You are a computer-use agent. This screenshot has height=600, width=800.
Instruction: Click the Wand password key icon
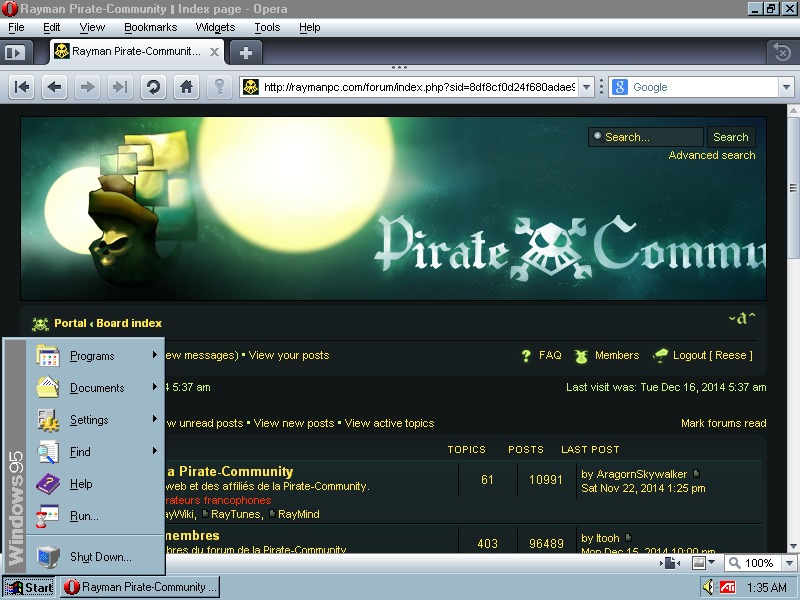point(219,87)
